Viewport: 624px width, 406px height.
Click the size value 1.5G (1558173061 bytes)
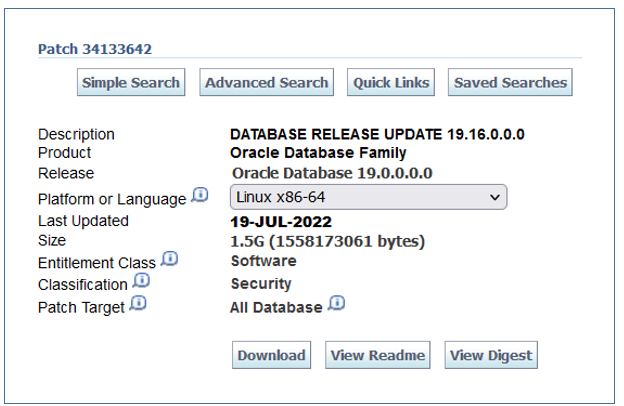[x=328, y=241]
